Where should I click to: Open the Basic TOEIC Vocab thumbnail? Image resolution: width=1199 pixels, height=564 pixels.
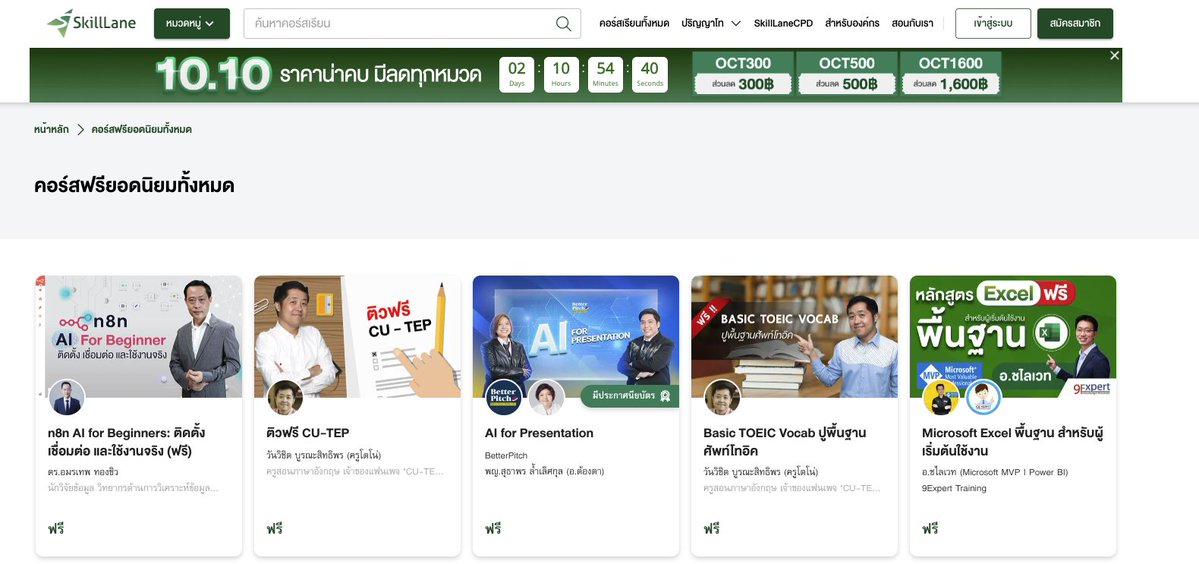tap(794, 336)
